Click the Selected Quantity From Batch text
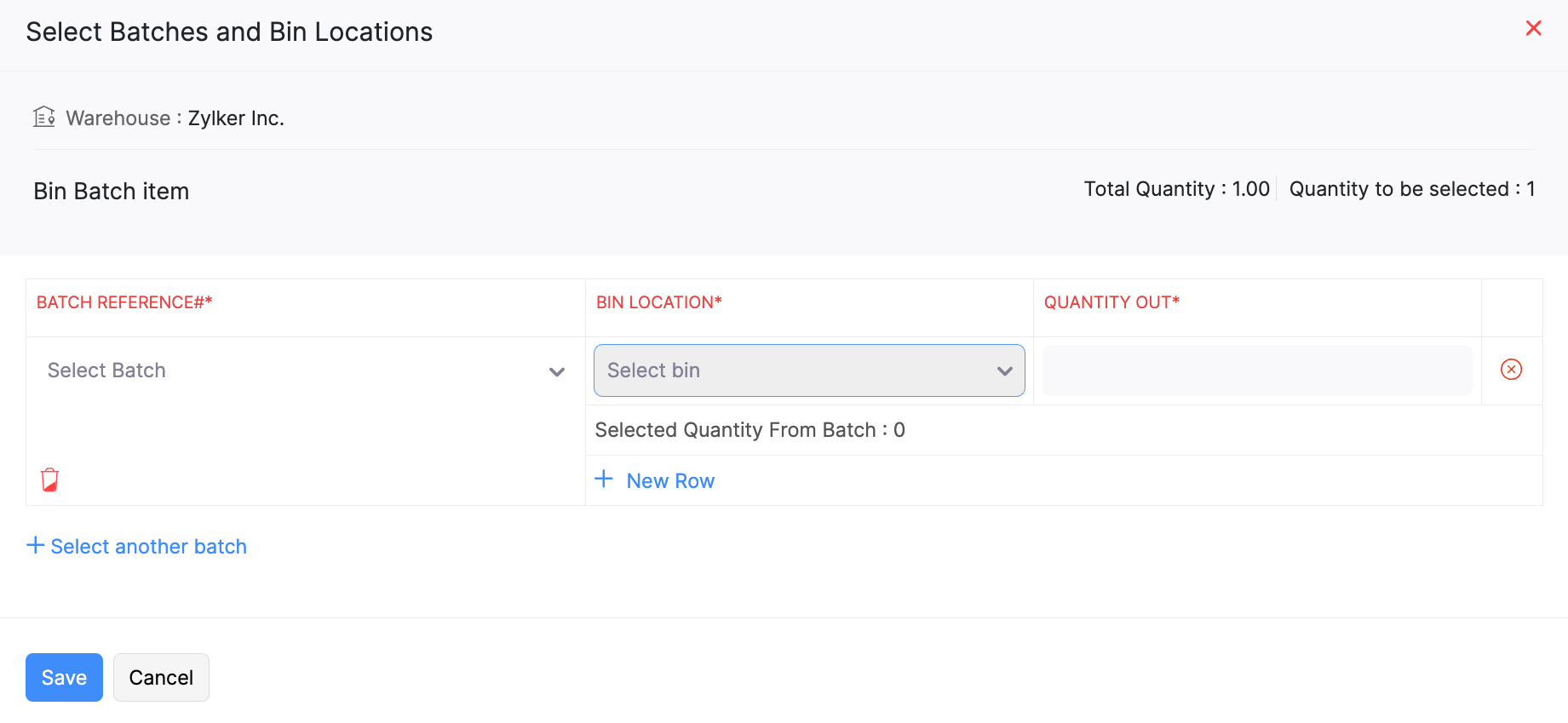Image resolution: width=1568 pixels, height=723 pixels. point(750,429)
